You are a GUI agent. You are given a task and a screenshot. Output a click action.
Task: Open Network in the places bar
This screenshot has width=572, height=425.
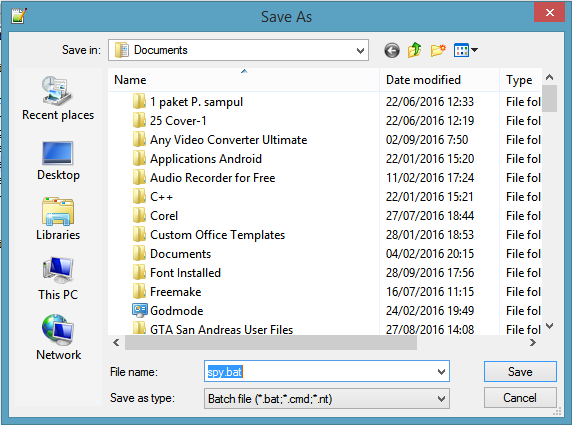click(58, 338)
